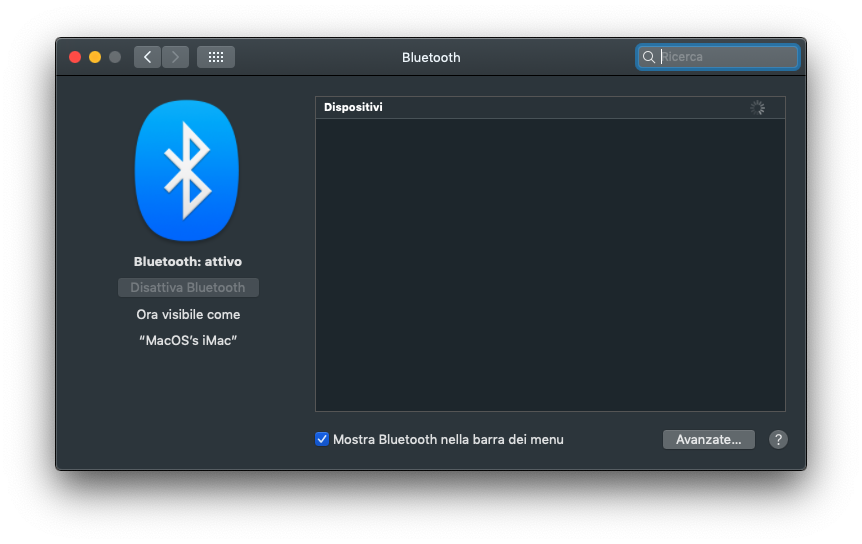The height and width of the screenshot is (544, 862).
Task: Click the "Bluetooth: attivo" status text
Action: pyautogui.click(x=187, y=262)
